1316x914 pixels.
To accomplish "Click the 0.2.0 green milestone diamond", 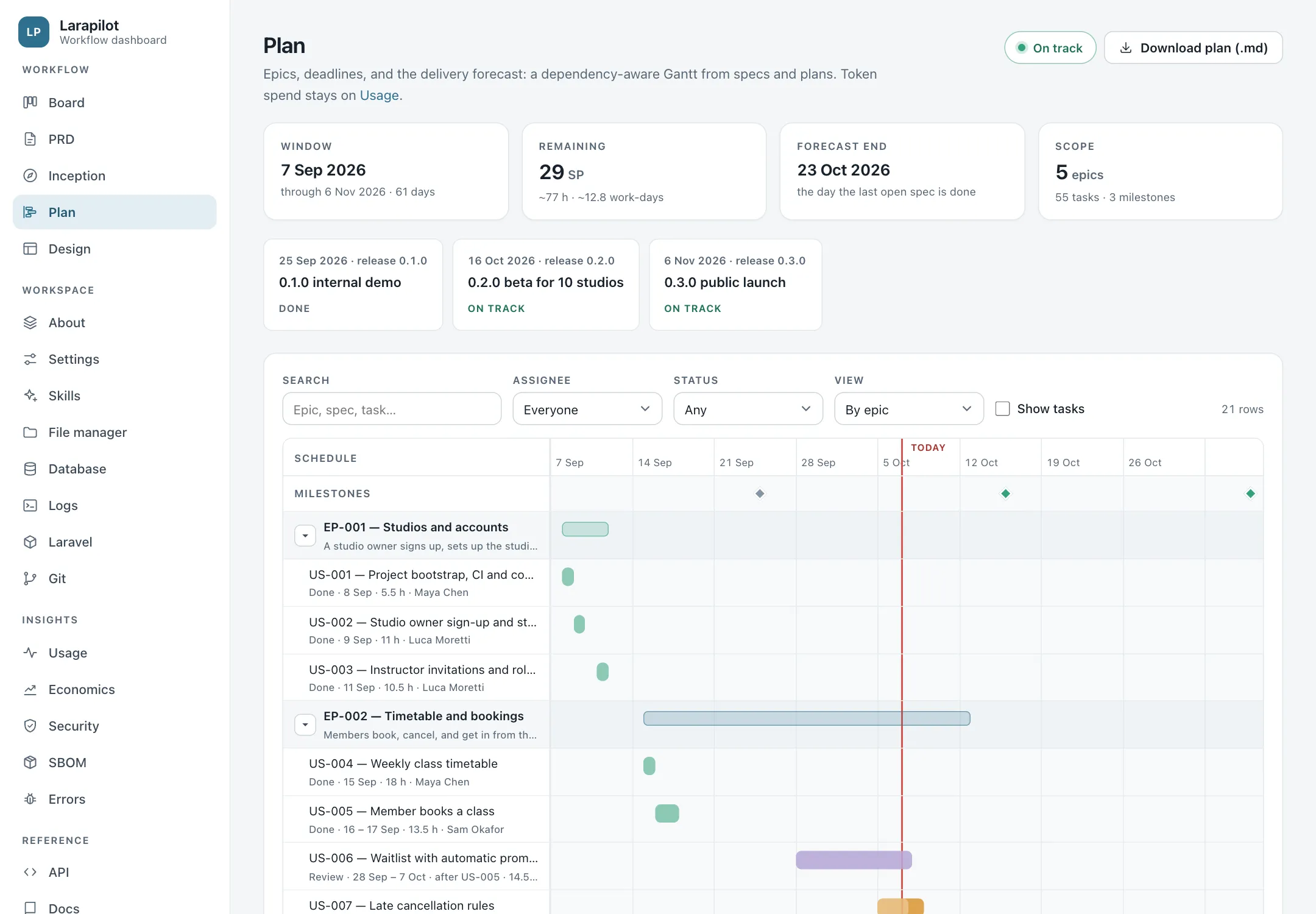I will (x=1006, y=494).
